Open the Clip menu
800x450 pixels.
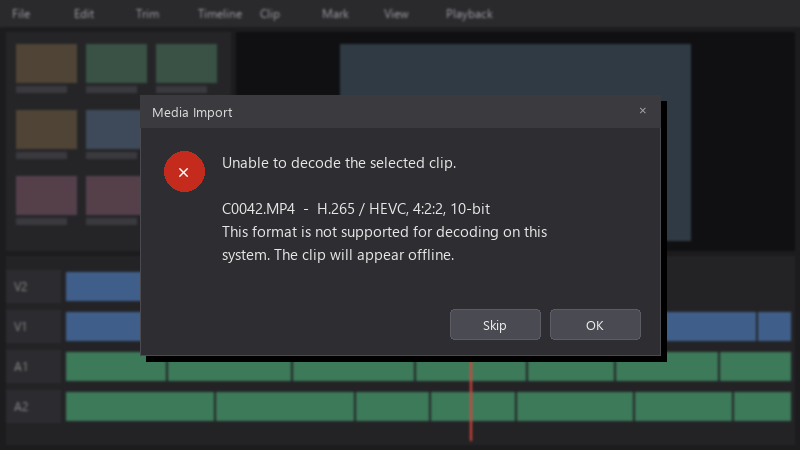coord(269,14)
